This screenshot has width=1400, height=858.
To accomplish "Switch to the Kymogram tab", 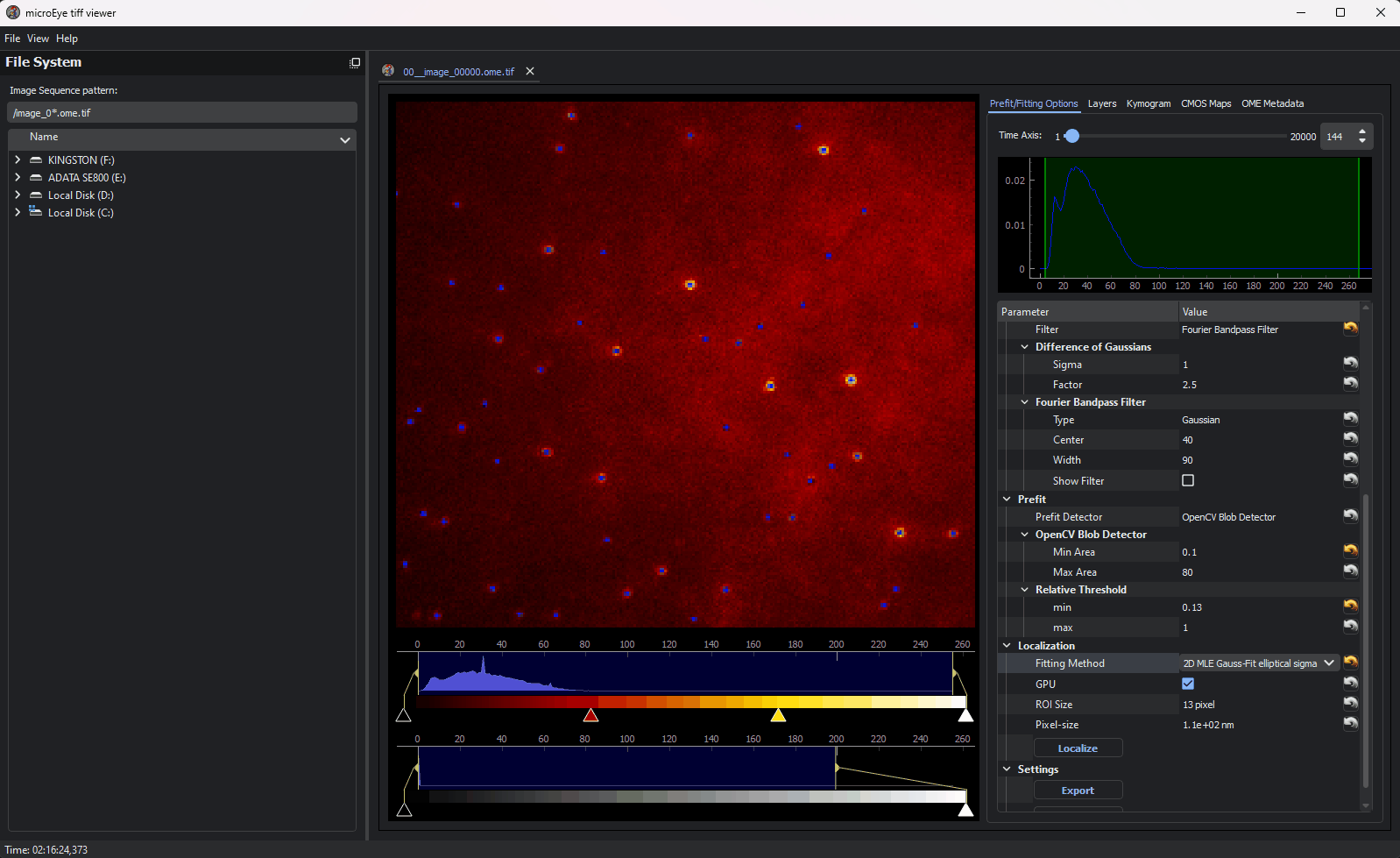I will (x=1148, y=103).
